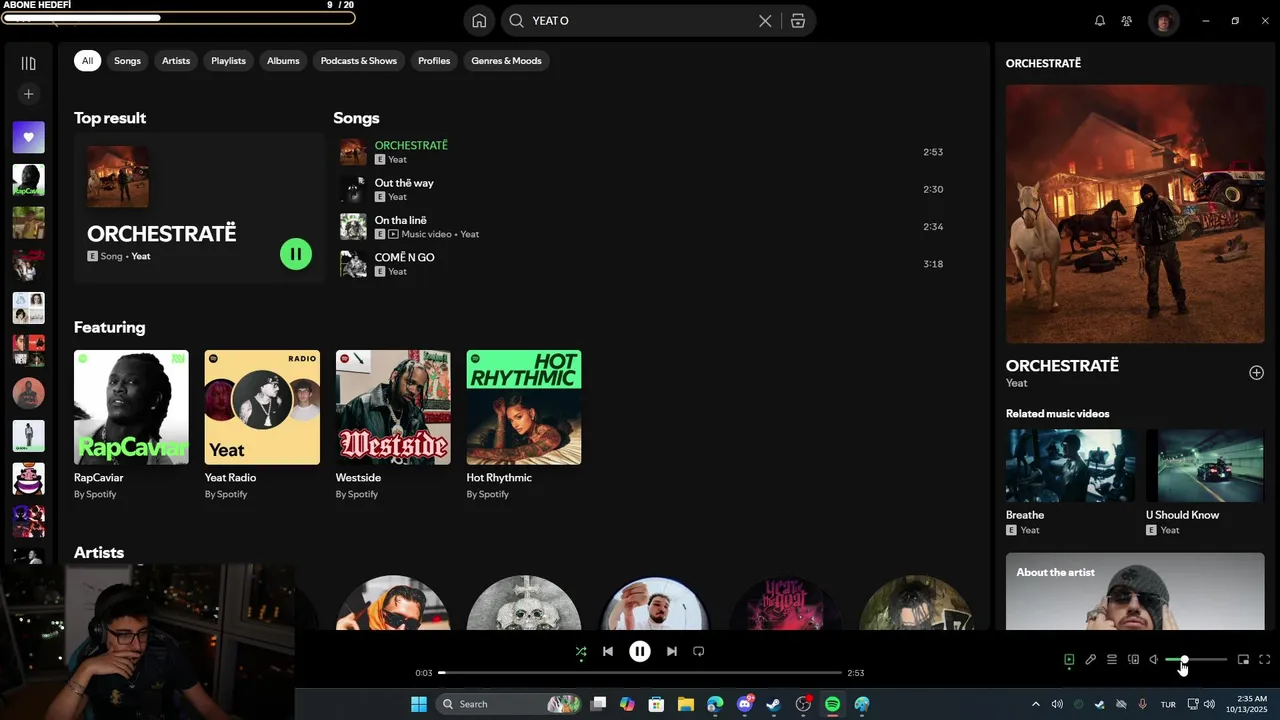Filter results by Albums
The image size is (1280, 720).
pyautogui.click(x=283, y=61)
